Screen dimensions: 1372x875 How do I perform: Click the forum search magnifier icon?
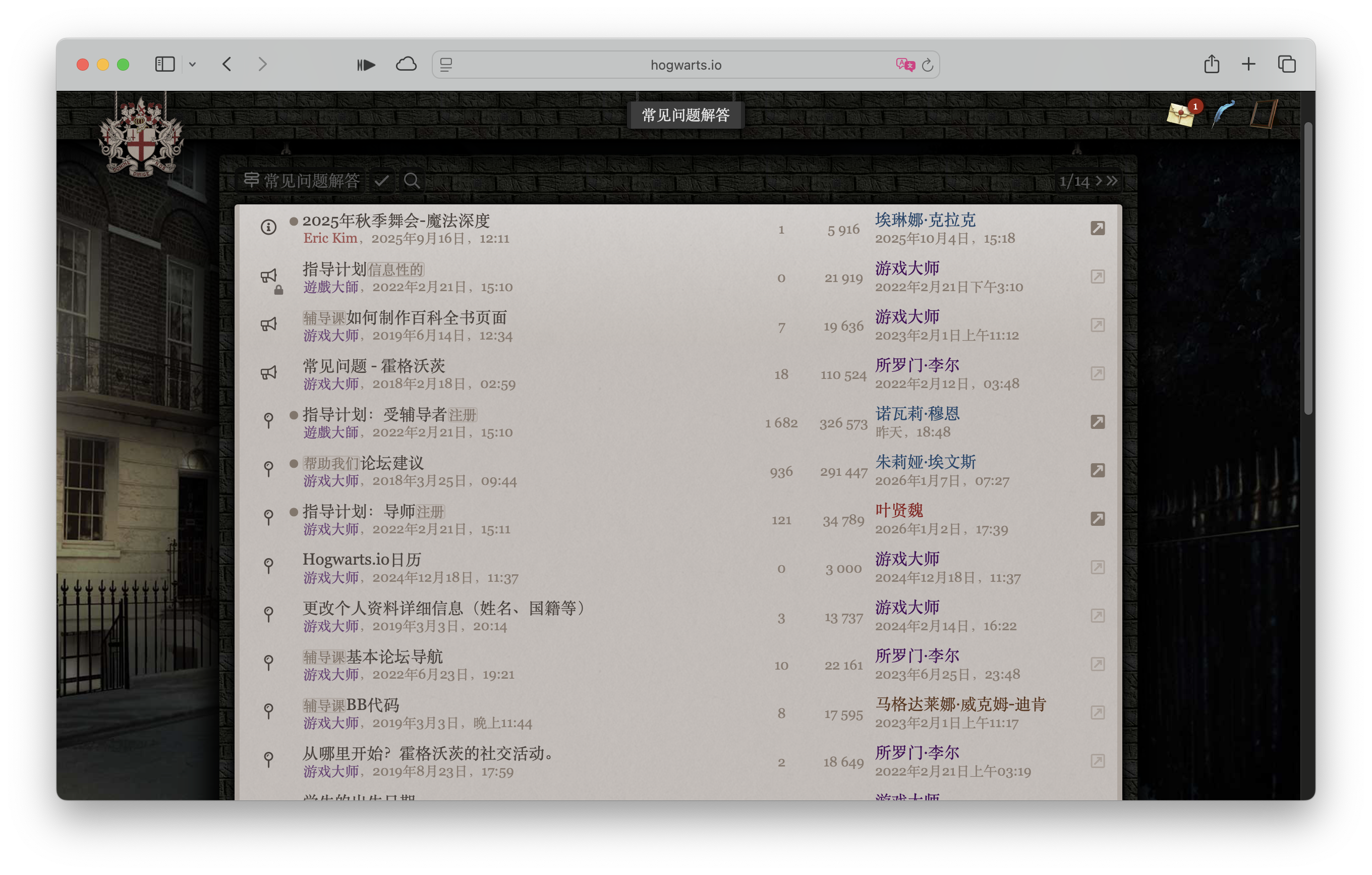(x=412, y=181)
